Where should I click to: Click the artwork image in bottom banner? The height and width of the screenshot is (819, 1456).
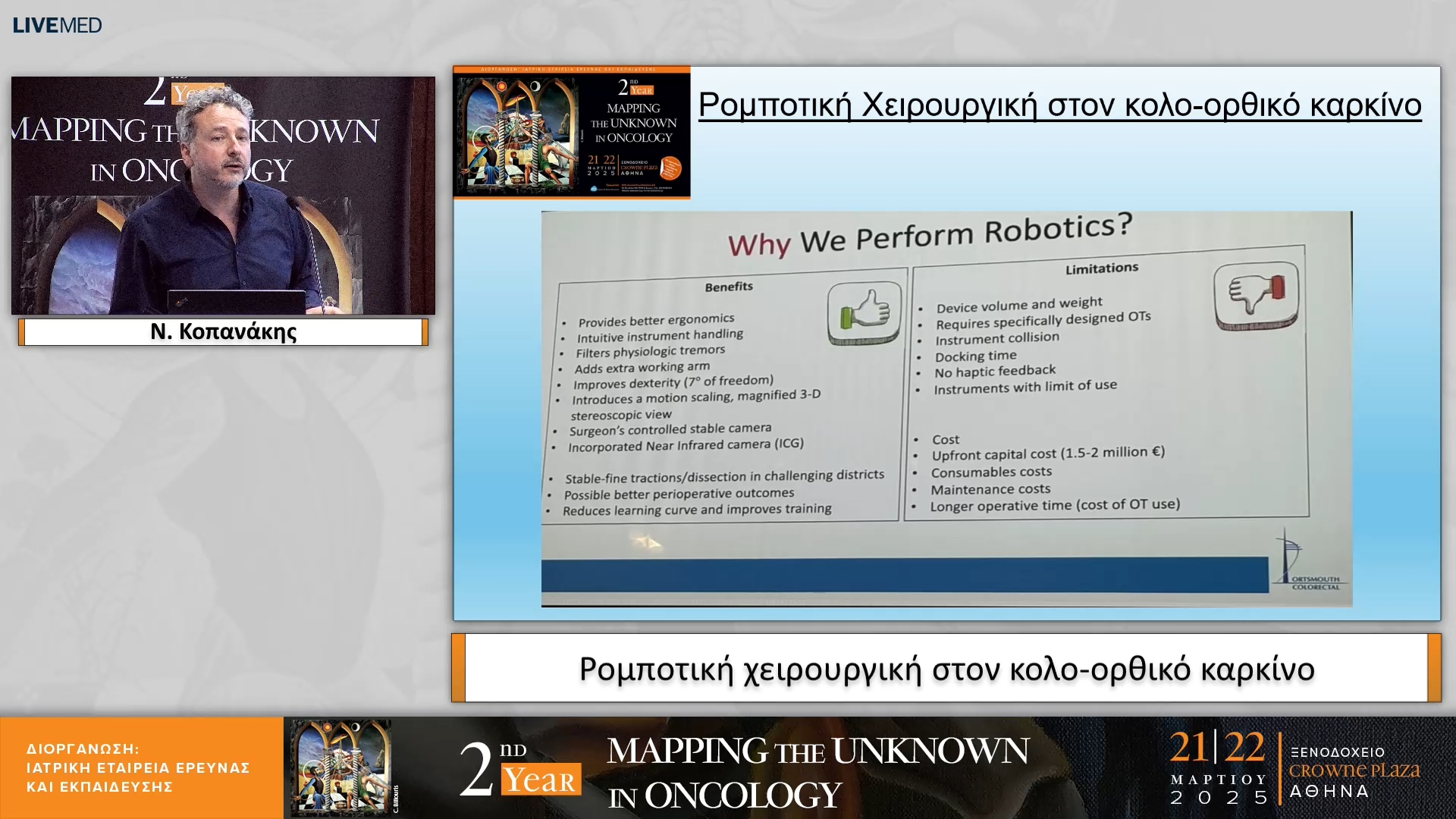(x=340, y=767)
